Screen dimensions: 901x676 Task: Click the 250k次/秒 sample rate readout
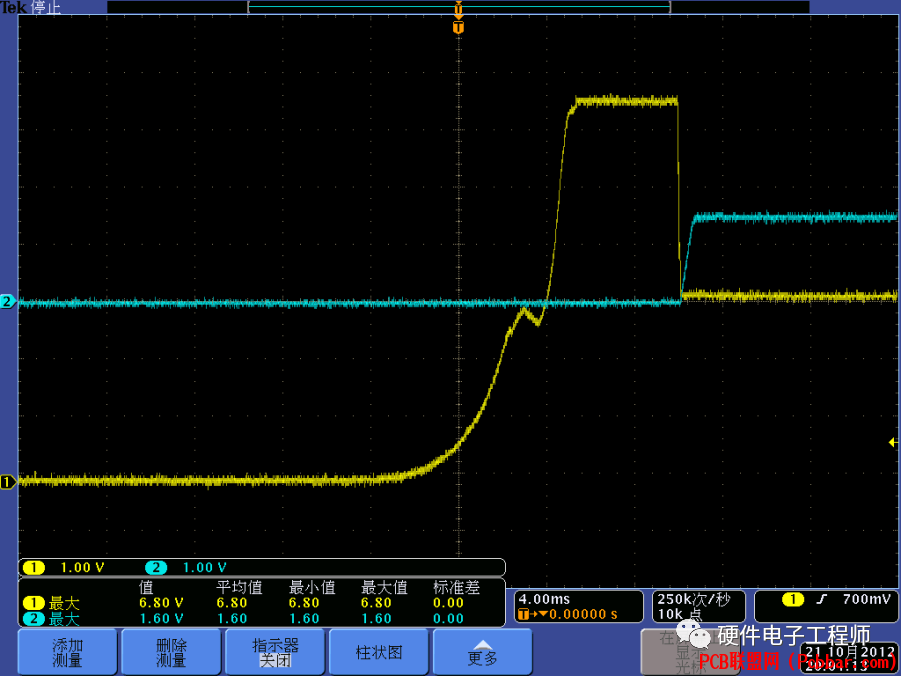coord(694,600)
